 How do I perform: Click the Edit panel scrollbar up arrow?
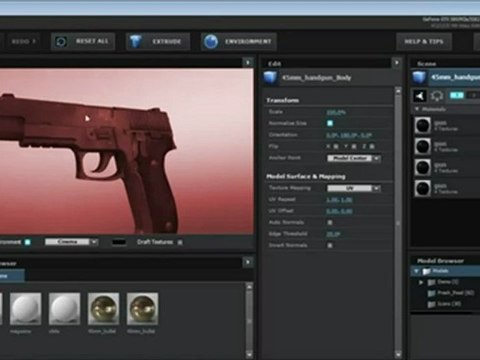point(398,90)
